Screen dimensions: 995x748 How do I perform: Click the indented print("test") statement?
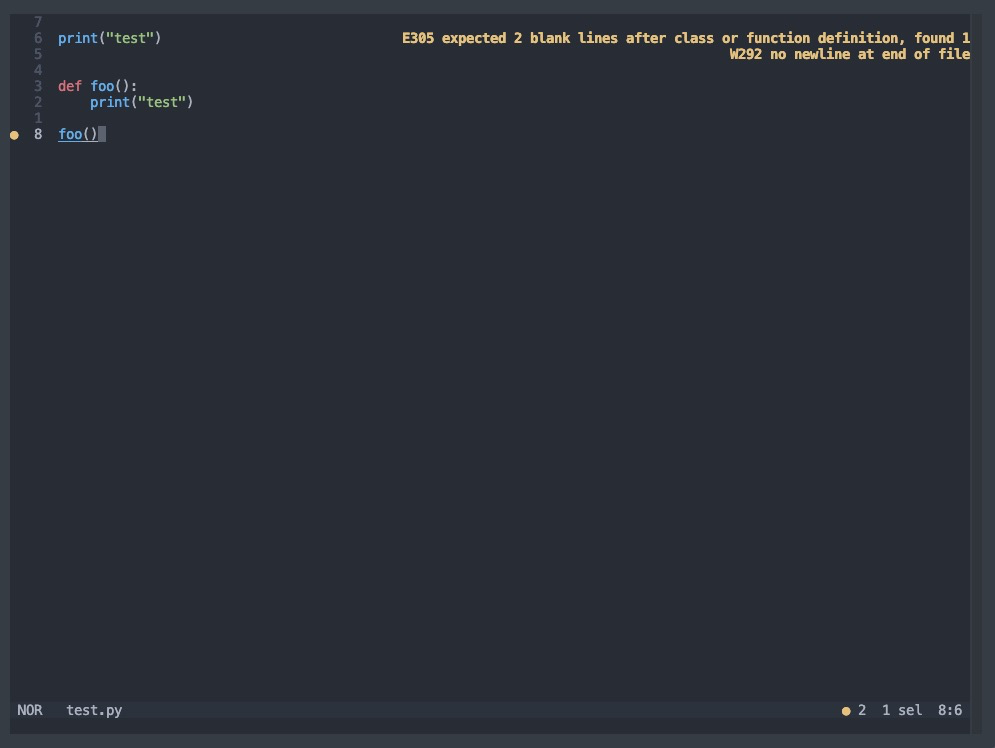(x=141, y=102)
